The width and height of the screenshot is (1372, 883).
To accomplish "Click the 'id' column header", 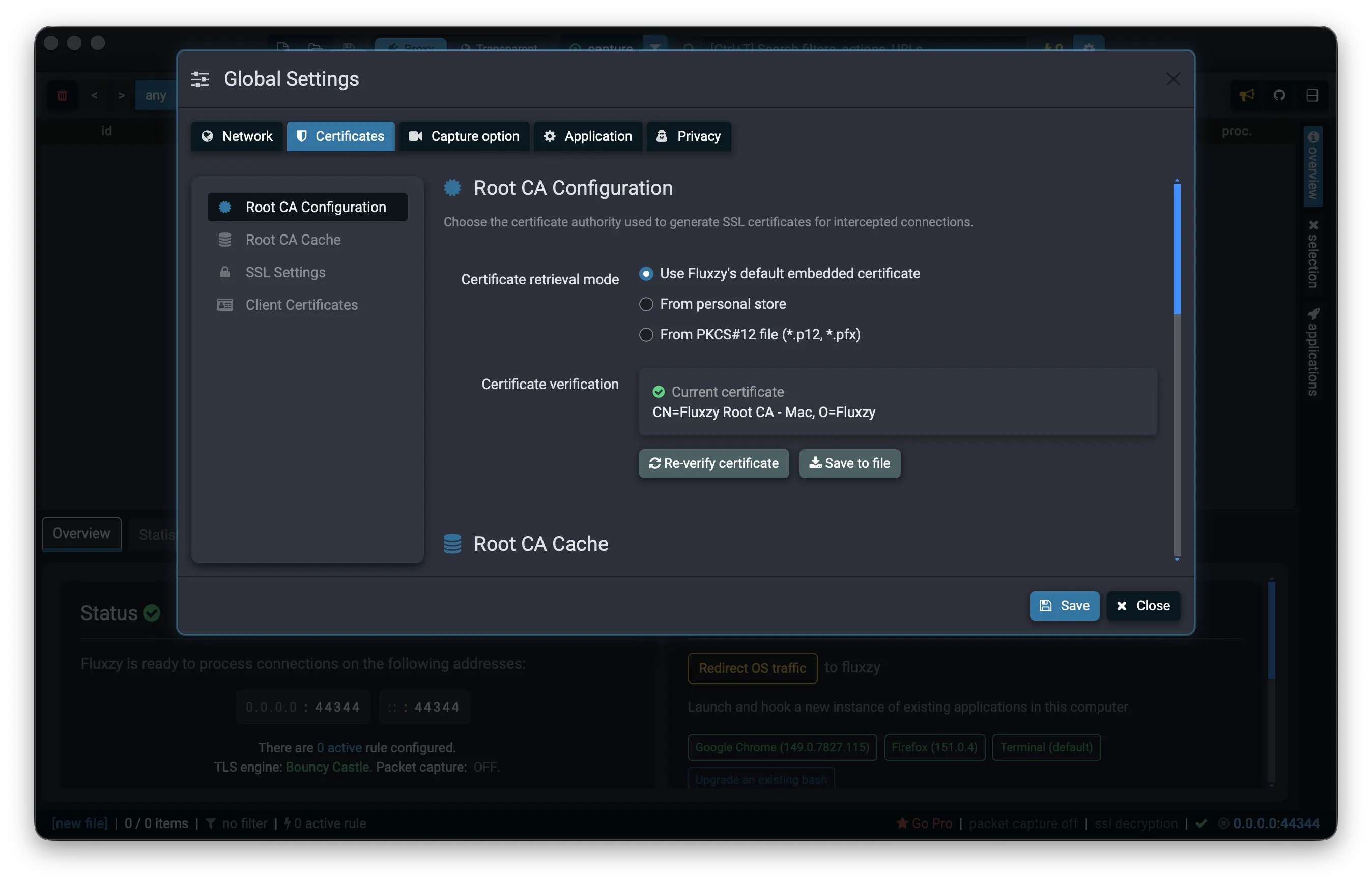I will coord(106,131).
